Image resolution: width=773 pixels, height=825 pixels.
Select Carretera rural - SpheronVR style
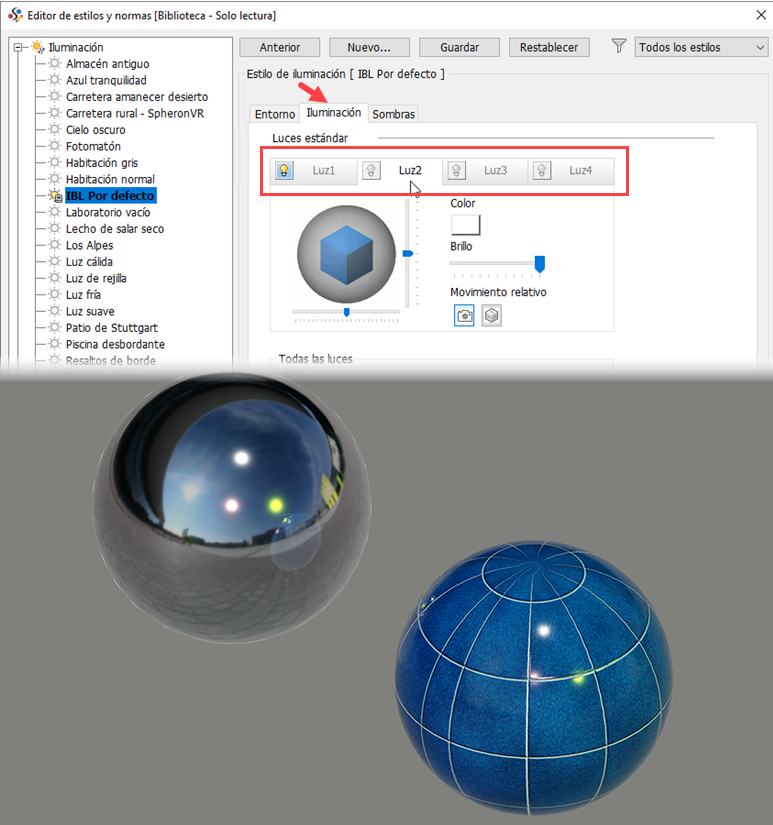tap(135, 113)
